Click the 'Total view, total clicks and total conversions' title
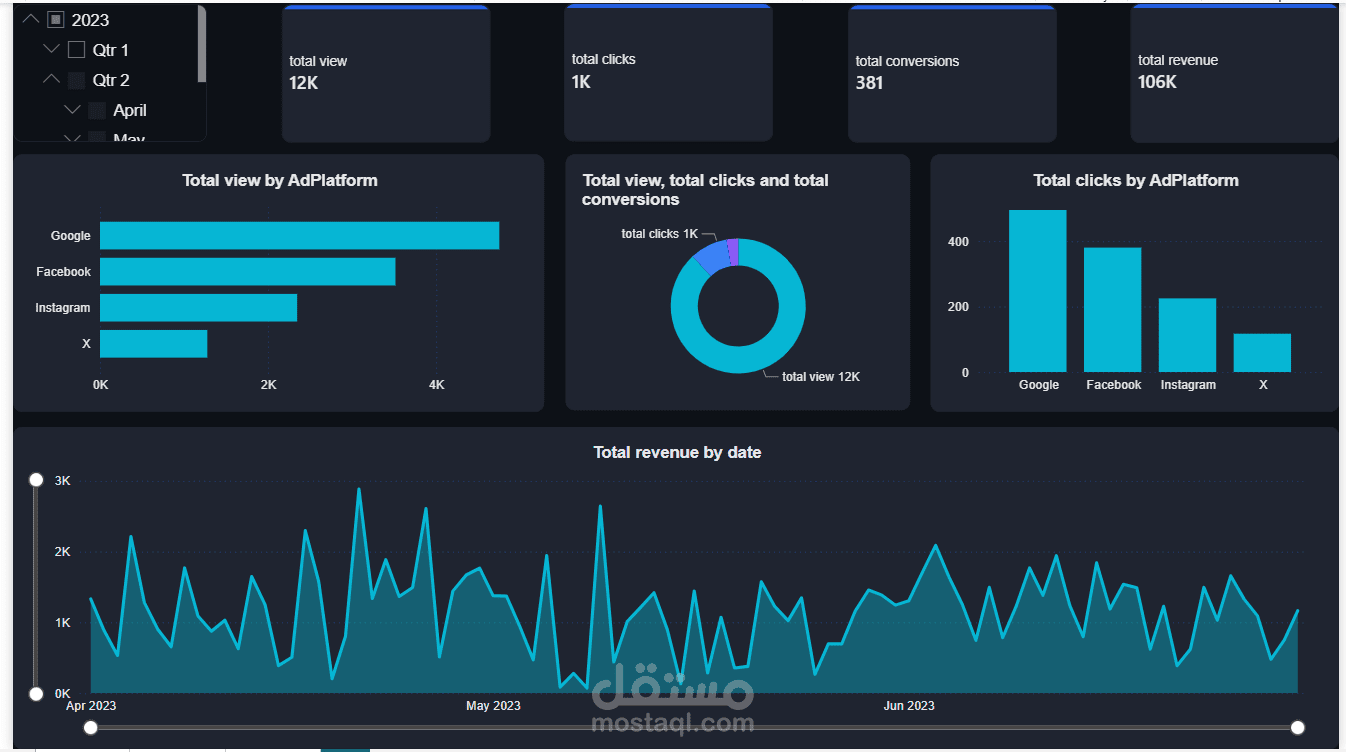Viewport: 1346px width, 752px height. point(705,190)
